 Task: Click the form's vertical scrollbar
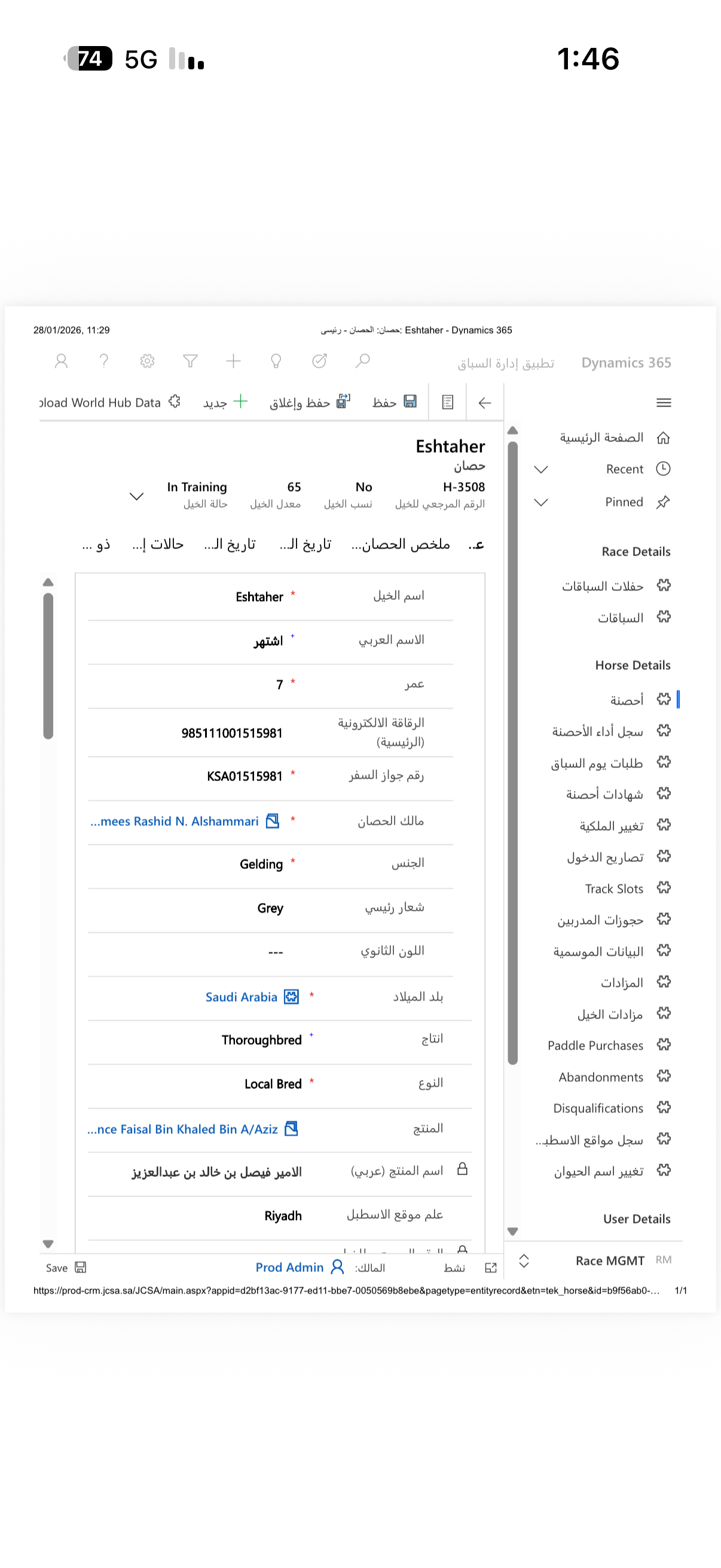tap(48, 667)
